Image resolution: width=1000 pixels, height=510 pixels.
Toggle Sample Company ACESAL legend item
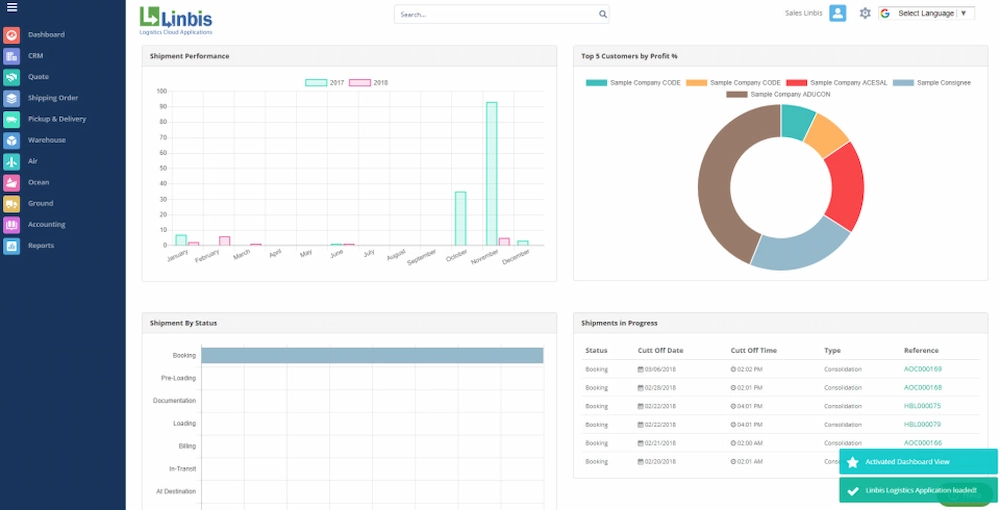837,83
